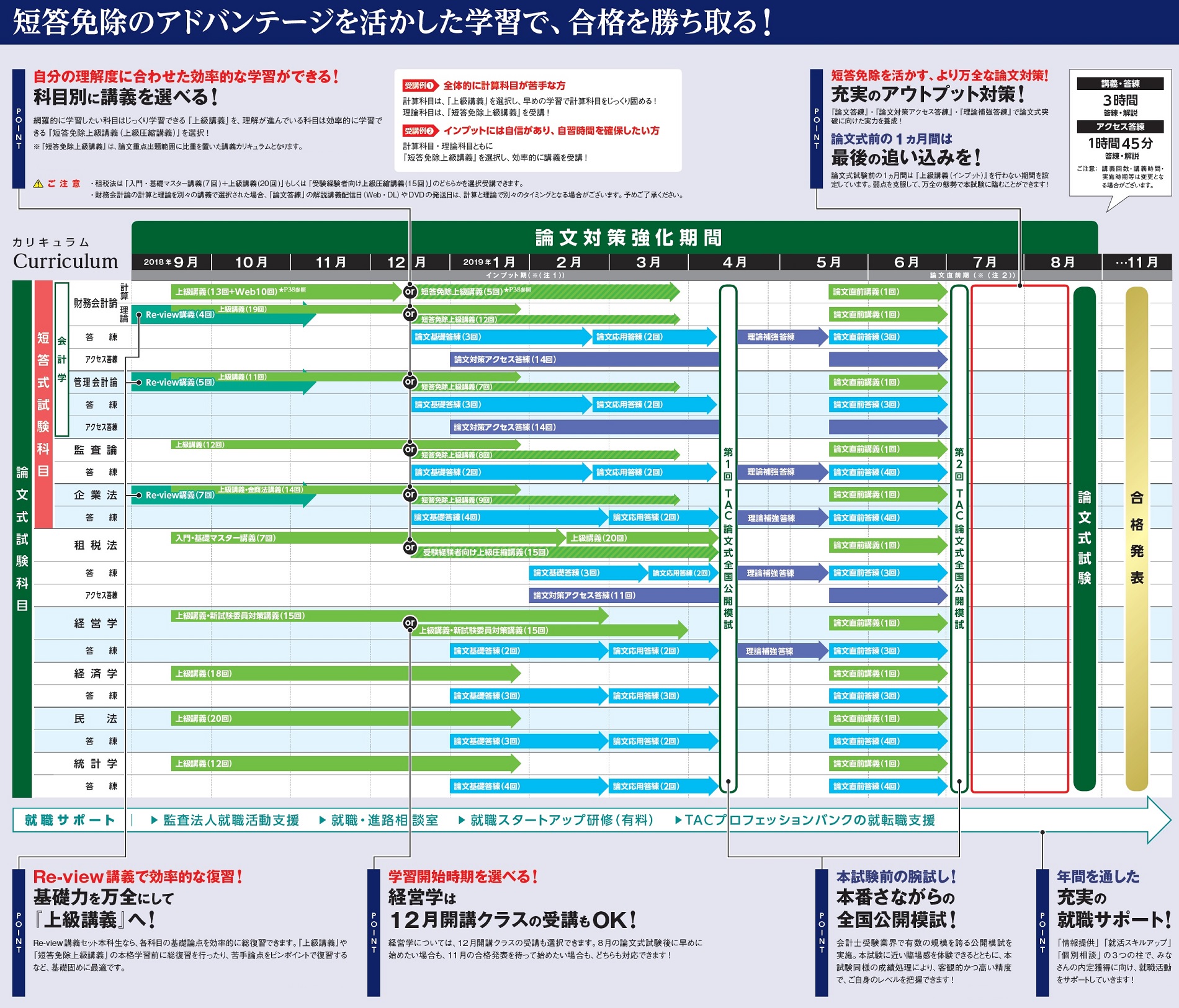Click the arrow before TACプロフェッションバンク
This screenshot has width=1179, height=1008.
tap(678, 820)
